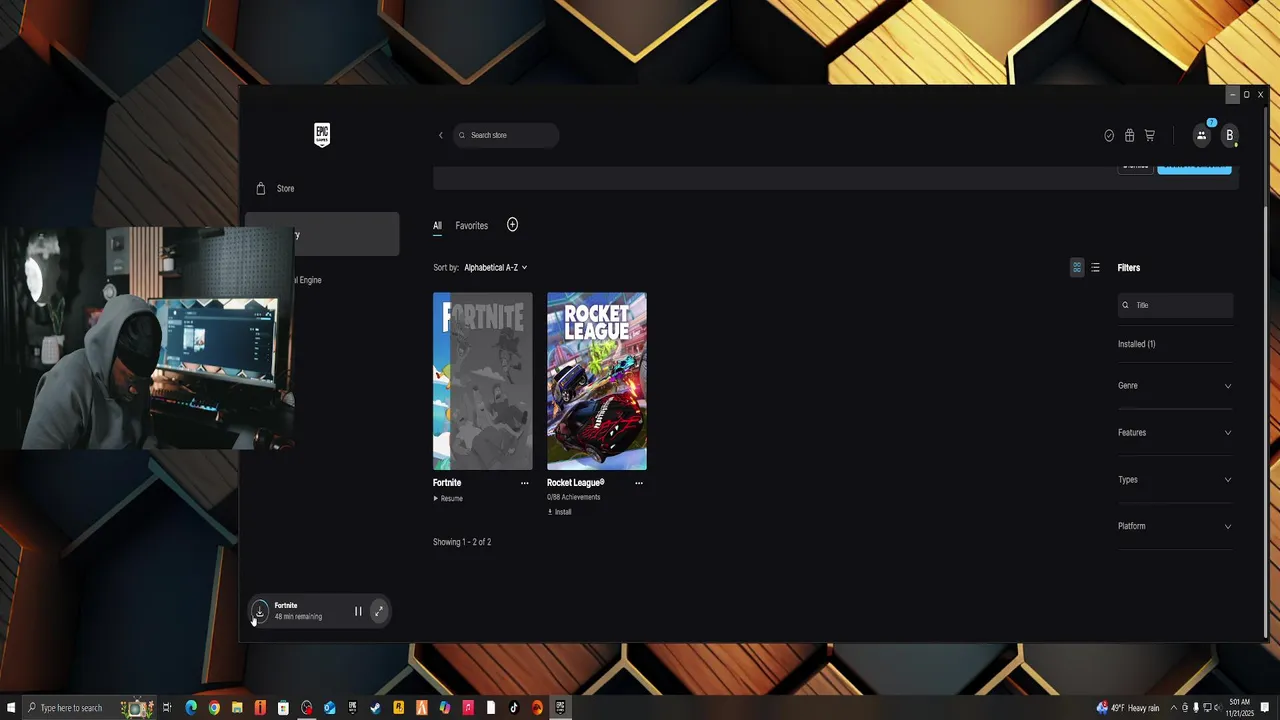
Task: Expand the Platform filter
Action: pos(1175,526)
